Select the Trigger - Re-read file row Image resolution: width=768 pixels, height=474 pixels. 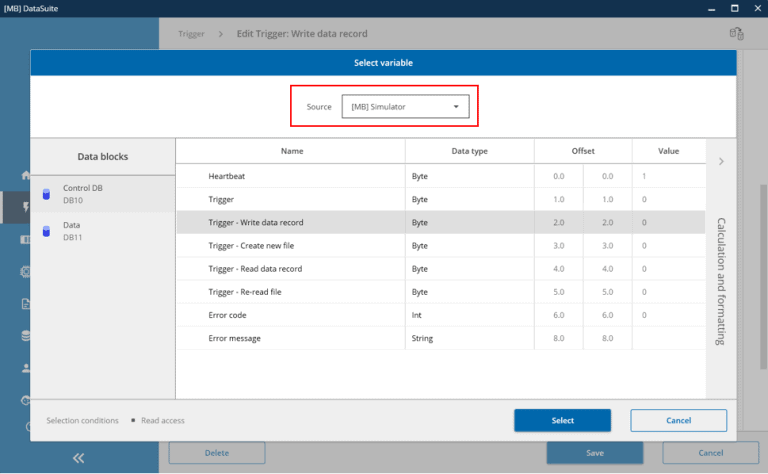coord(441,292)
